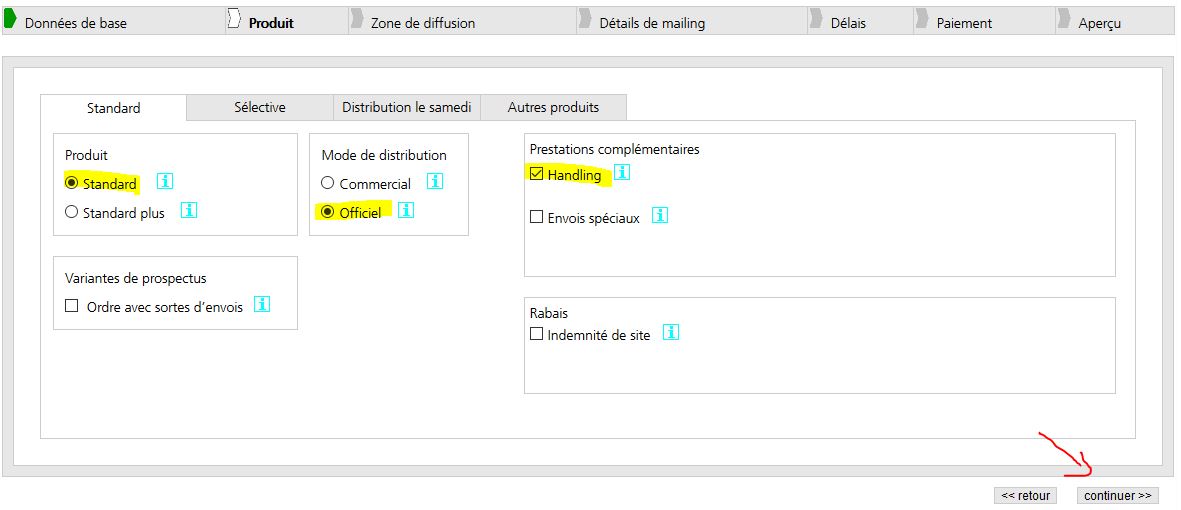This screenshot has width=1181, height=510.
Task: Click info icon beside Envois spéciaux
Action: pyautogui.click(x=659, y=215)
